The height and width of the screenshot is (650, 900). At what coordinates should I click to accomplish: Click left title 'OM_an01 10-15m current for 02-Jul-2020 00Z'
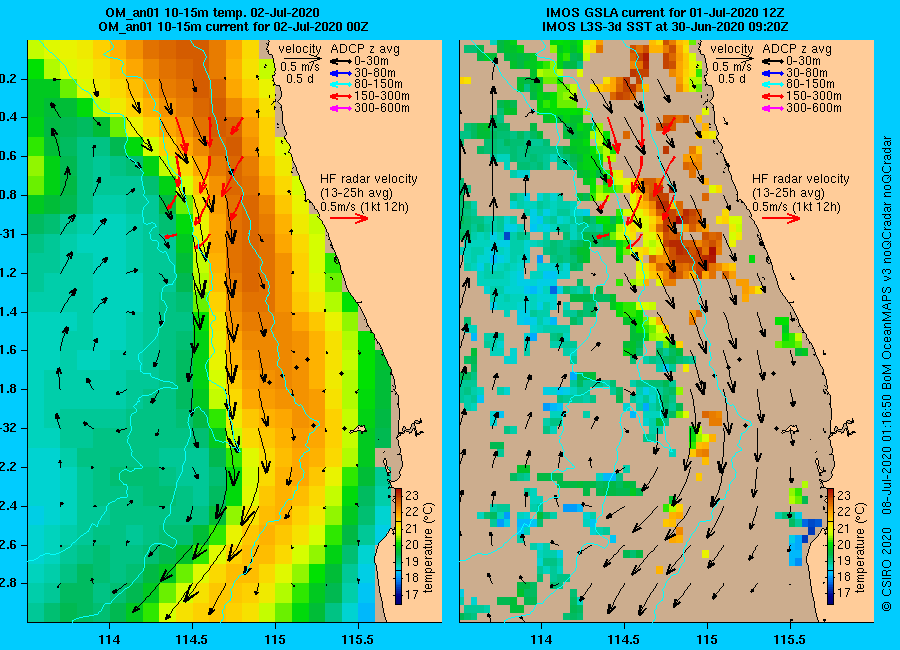[x=234, y=26]
